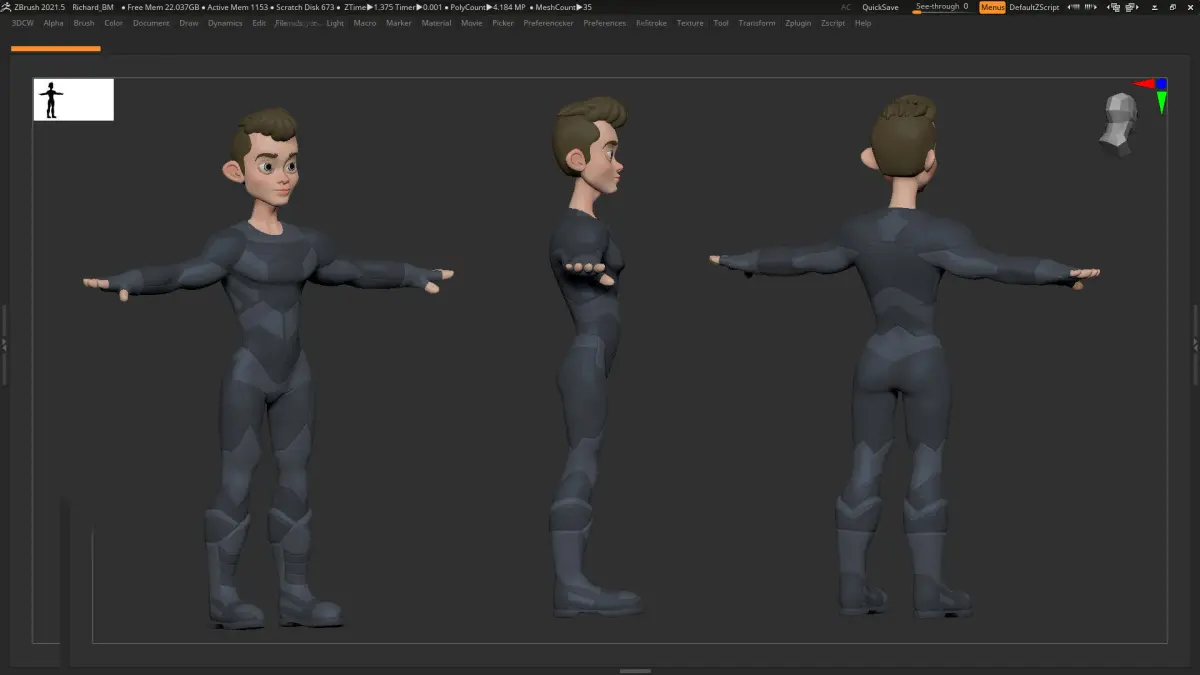Open the Light menu
This screenshot has width=1200, height=675.
[x=335, y=23]
